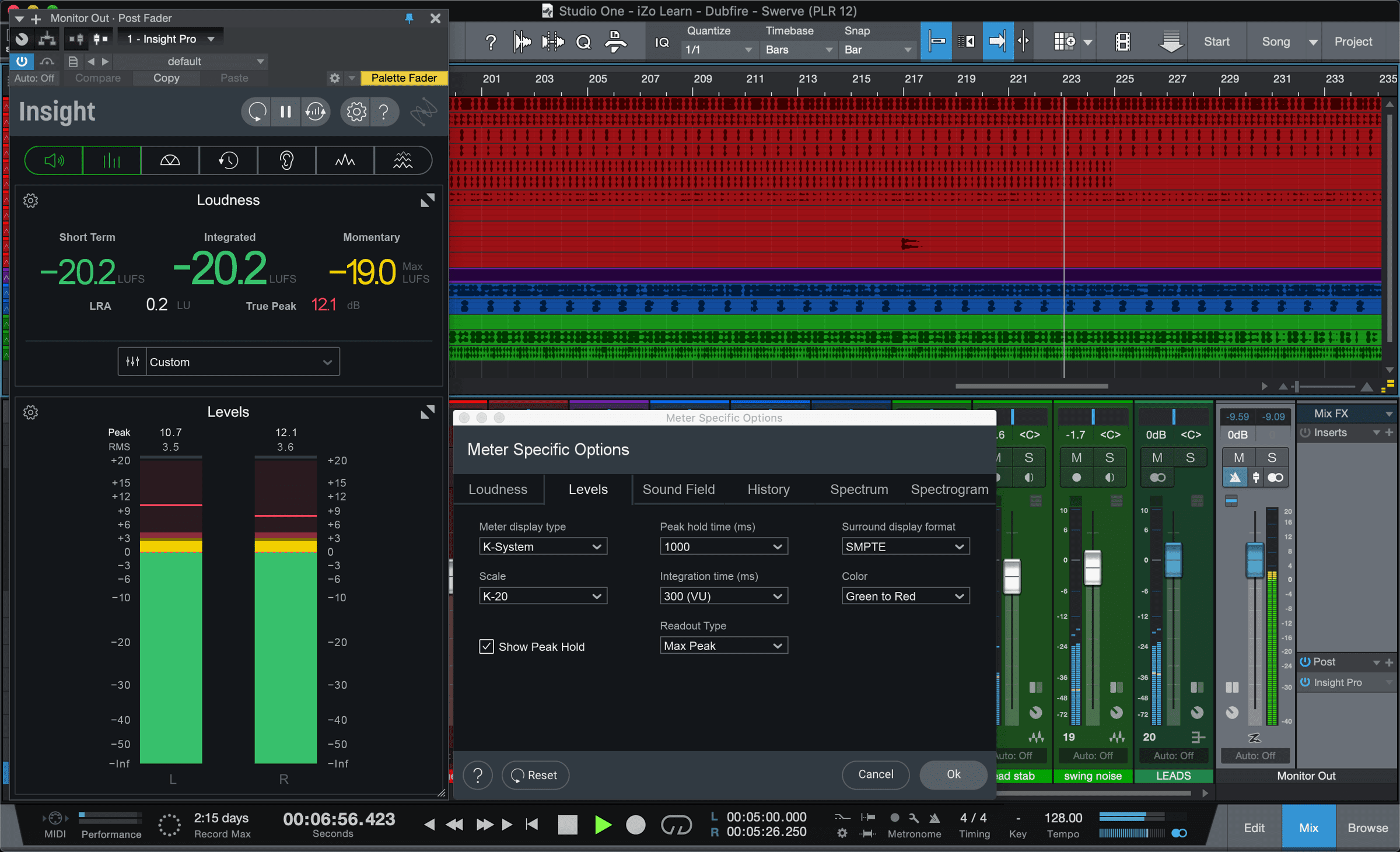Start playback with the Play button
The width and height of the screenshot is (1400, 852).
pos(603,825)
